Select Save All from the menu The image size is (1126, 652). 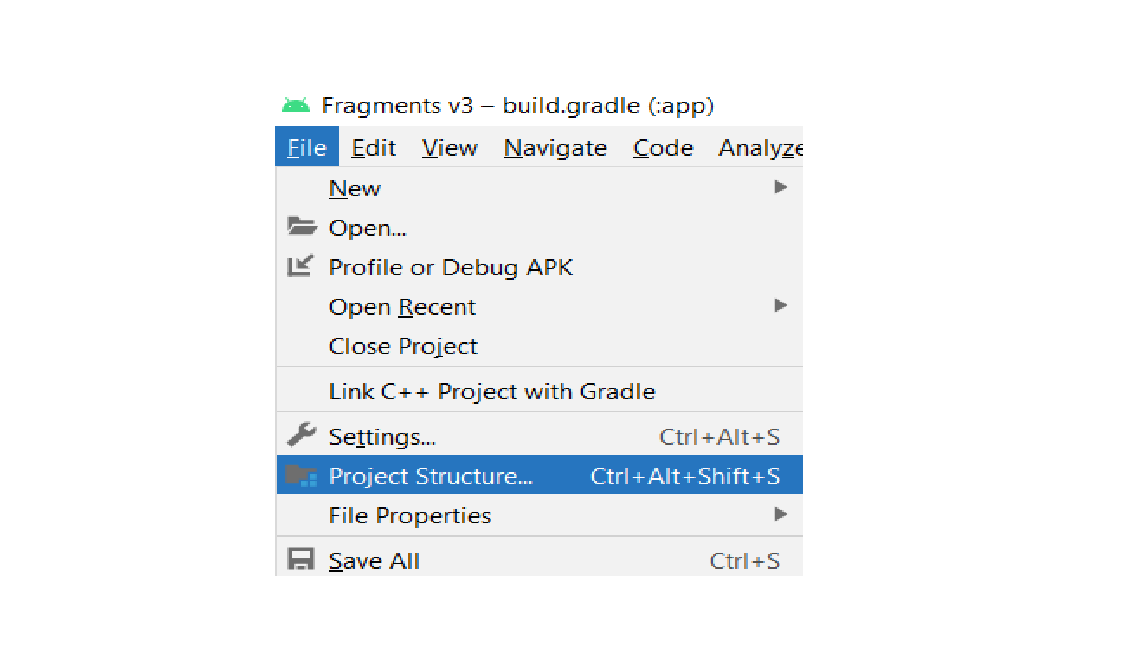click(x=374, y=560)
